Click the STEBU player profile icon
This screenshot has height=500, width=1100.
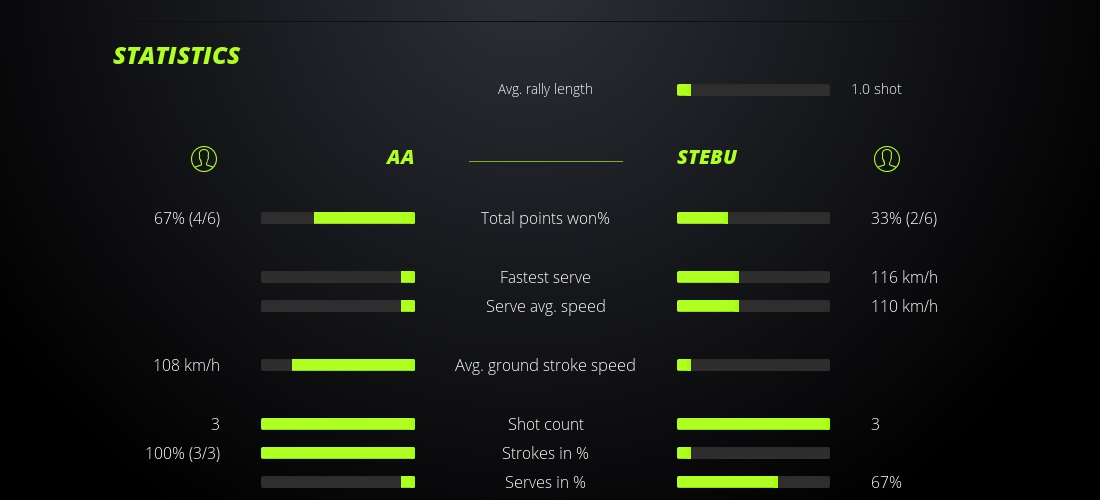tap(886, 158)
